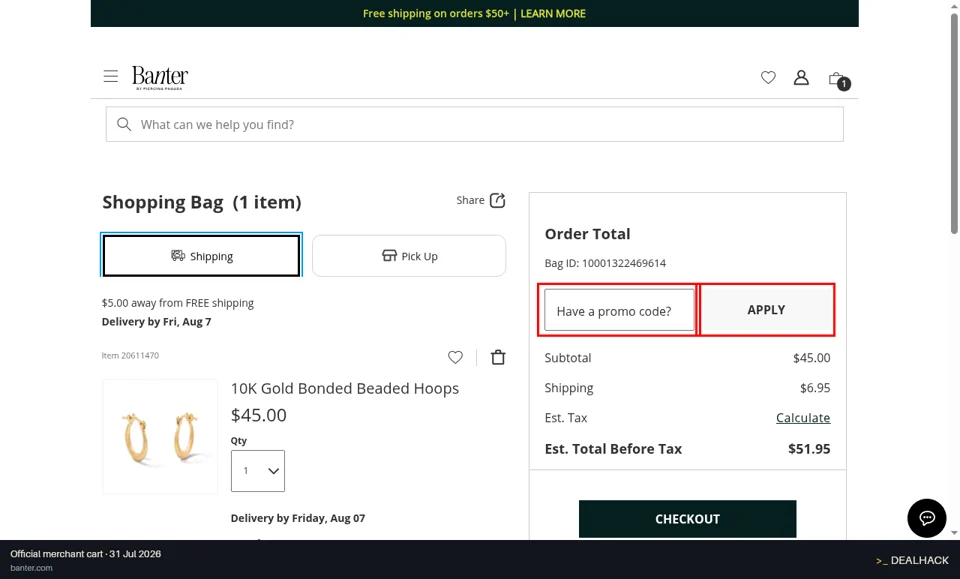Focus the promo code field
This screenshot has width=960, height=579.
(619, 310)
